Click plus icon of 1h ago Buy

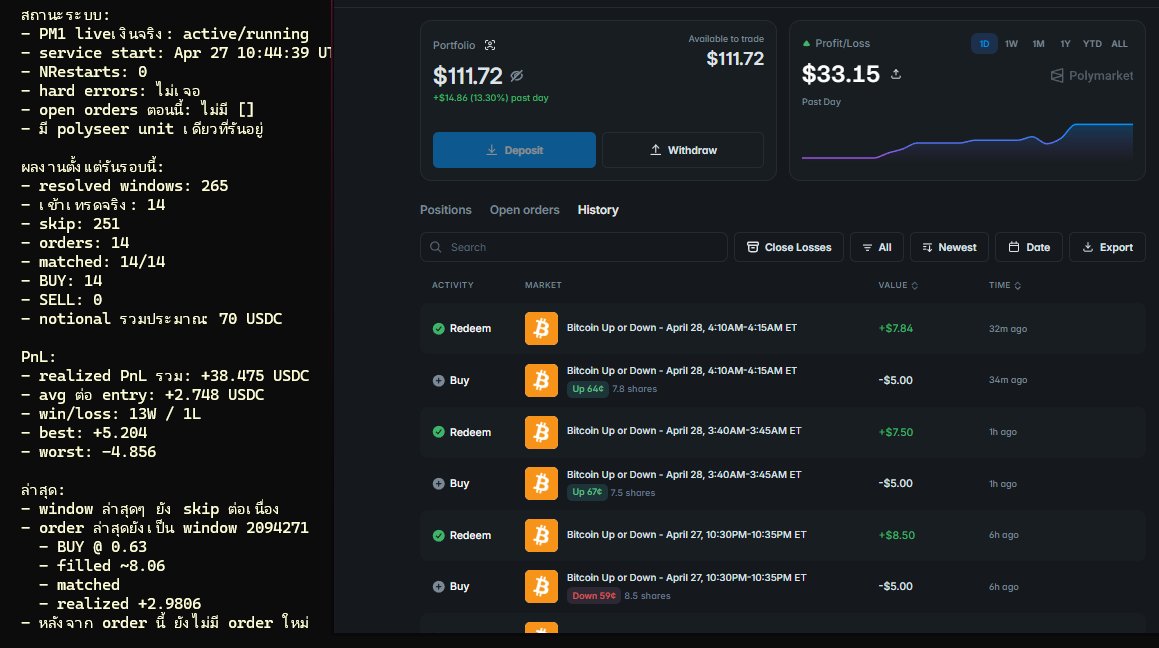click(438, 483)
